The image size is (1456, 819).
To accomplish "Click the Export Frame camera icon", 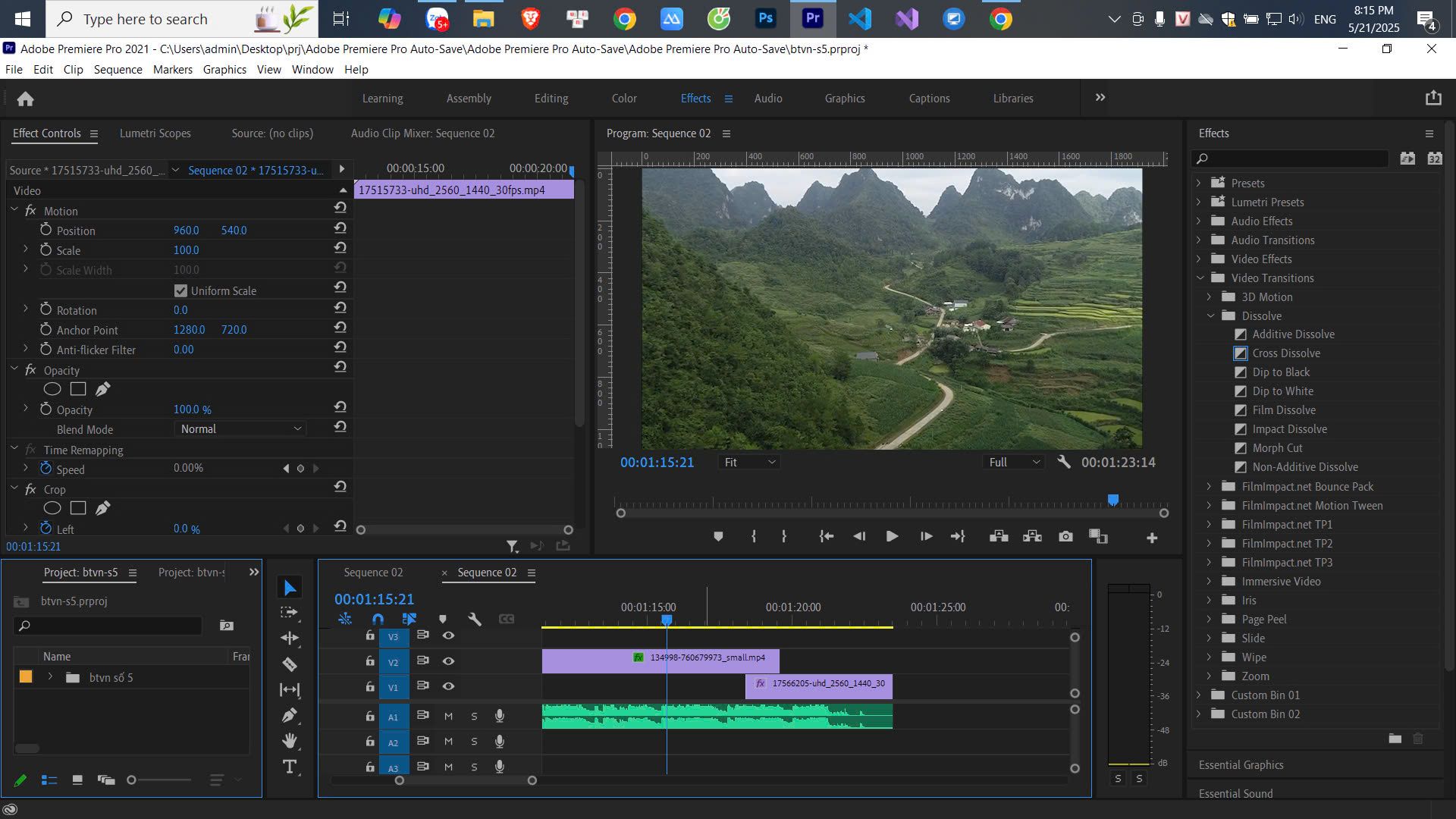I will 1065,537.
